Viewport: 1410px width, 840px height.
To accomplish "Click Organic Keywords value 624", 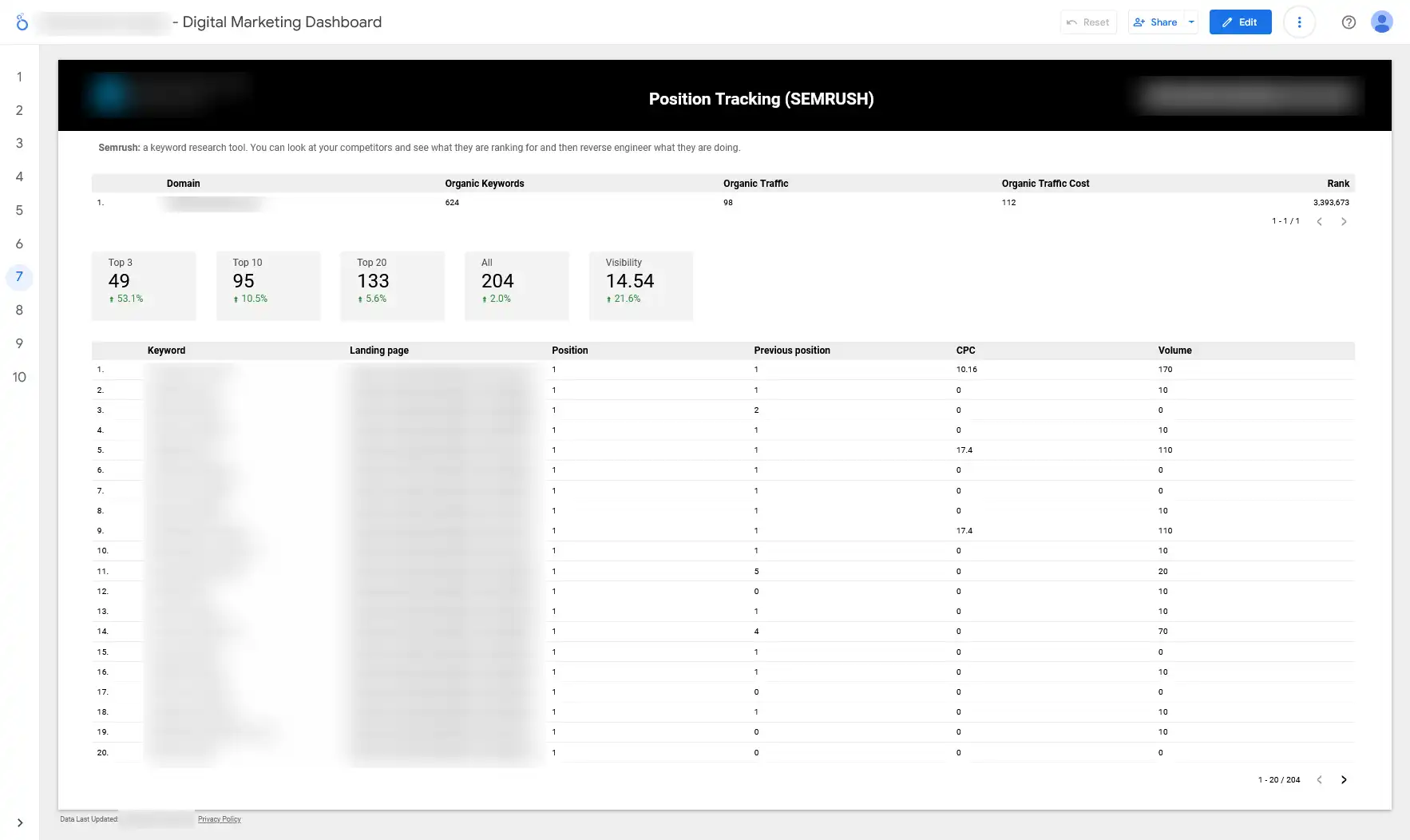I will [452, 203].
